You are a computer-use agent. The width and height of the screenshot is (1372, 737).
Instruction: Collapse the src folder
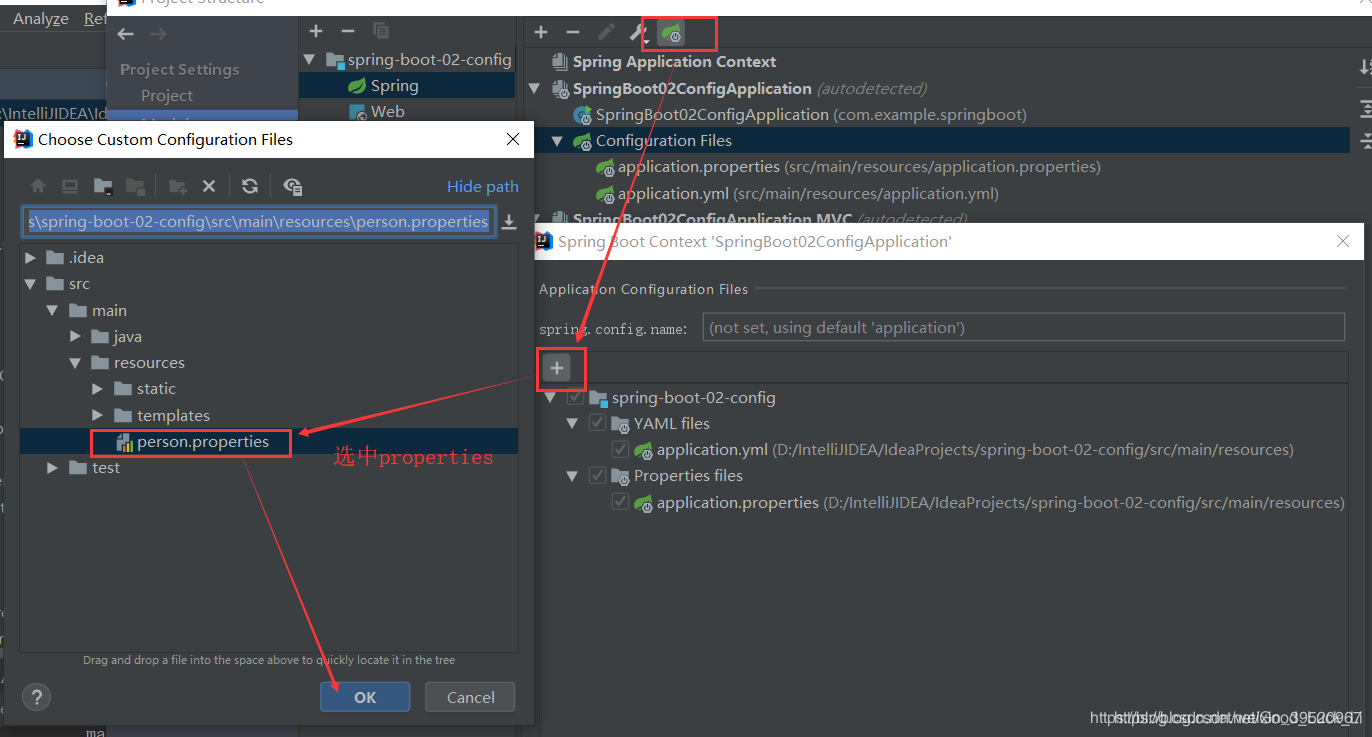point(31,284)
